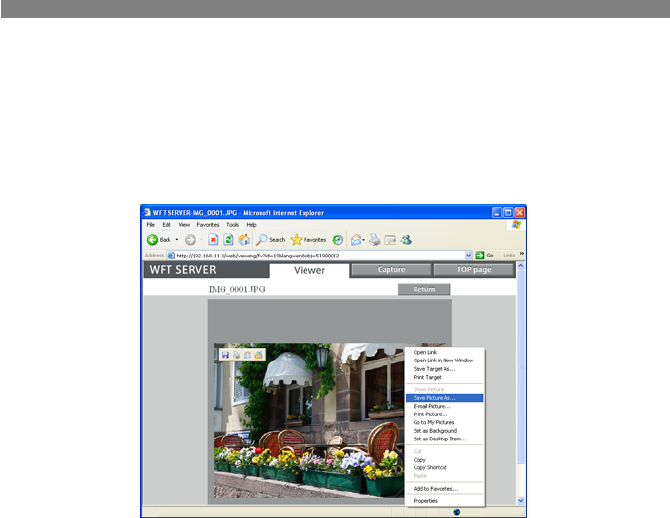Image resolution: width=670 pixels, height=518 pixels.
Task: Open the Help menu
Action: 251,225
